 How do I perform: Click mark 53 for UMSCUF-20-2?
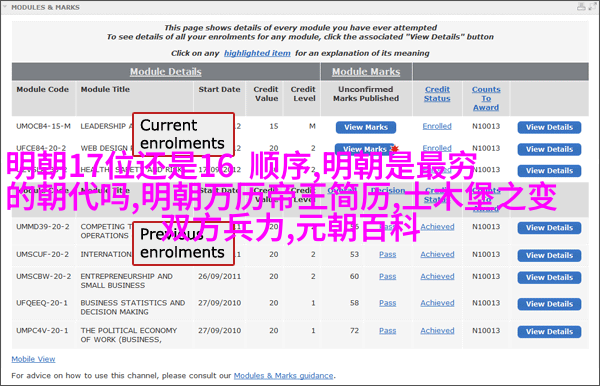[x=355, y=254]
